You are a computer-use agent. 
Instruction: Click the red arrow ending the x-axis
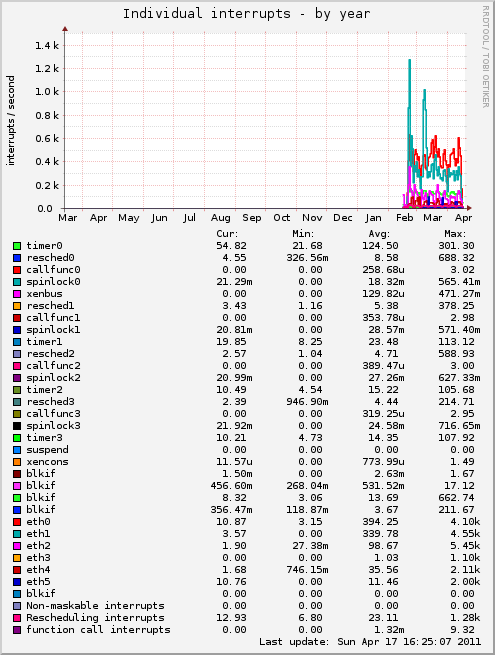(469, 208)
